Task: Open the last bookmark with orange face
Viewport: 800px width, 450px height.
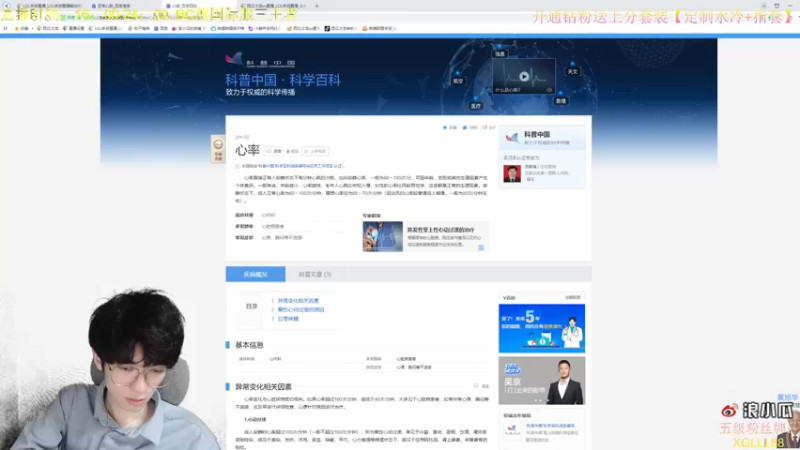Action: click(379, 29)
